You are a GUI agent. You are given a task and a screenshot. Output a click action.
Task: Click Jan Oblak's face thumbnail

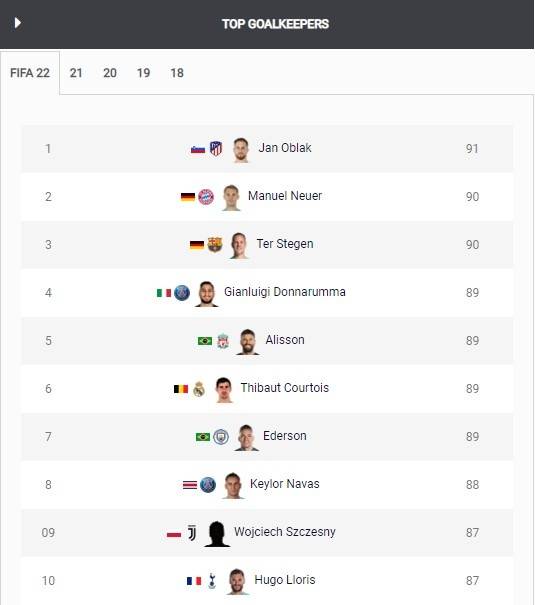(241, 150)
